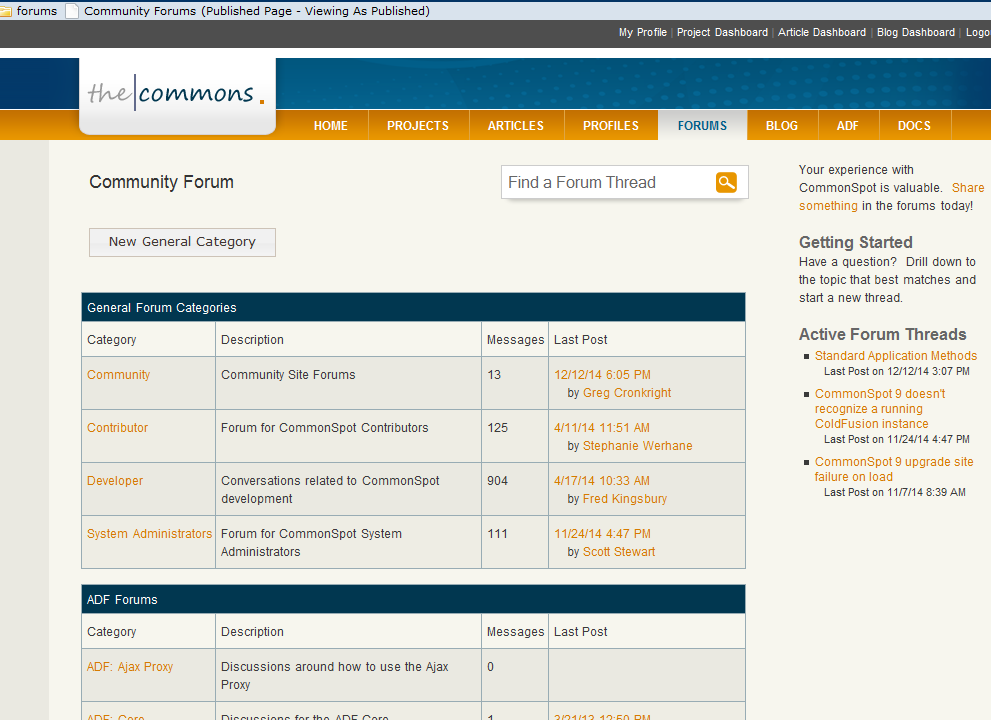Click the System Administrators message count 111
The width and height of the screenshot is (991, 720).
coord(497,534)
